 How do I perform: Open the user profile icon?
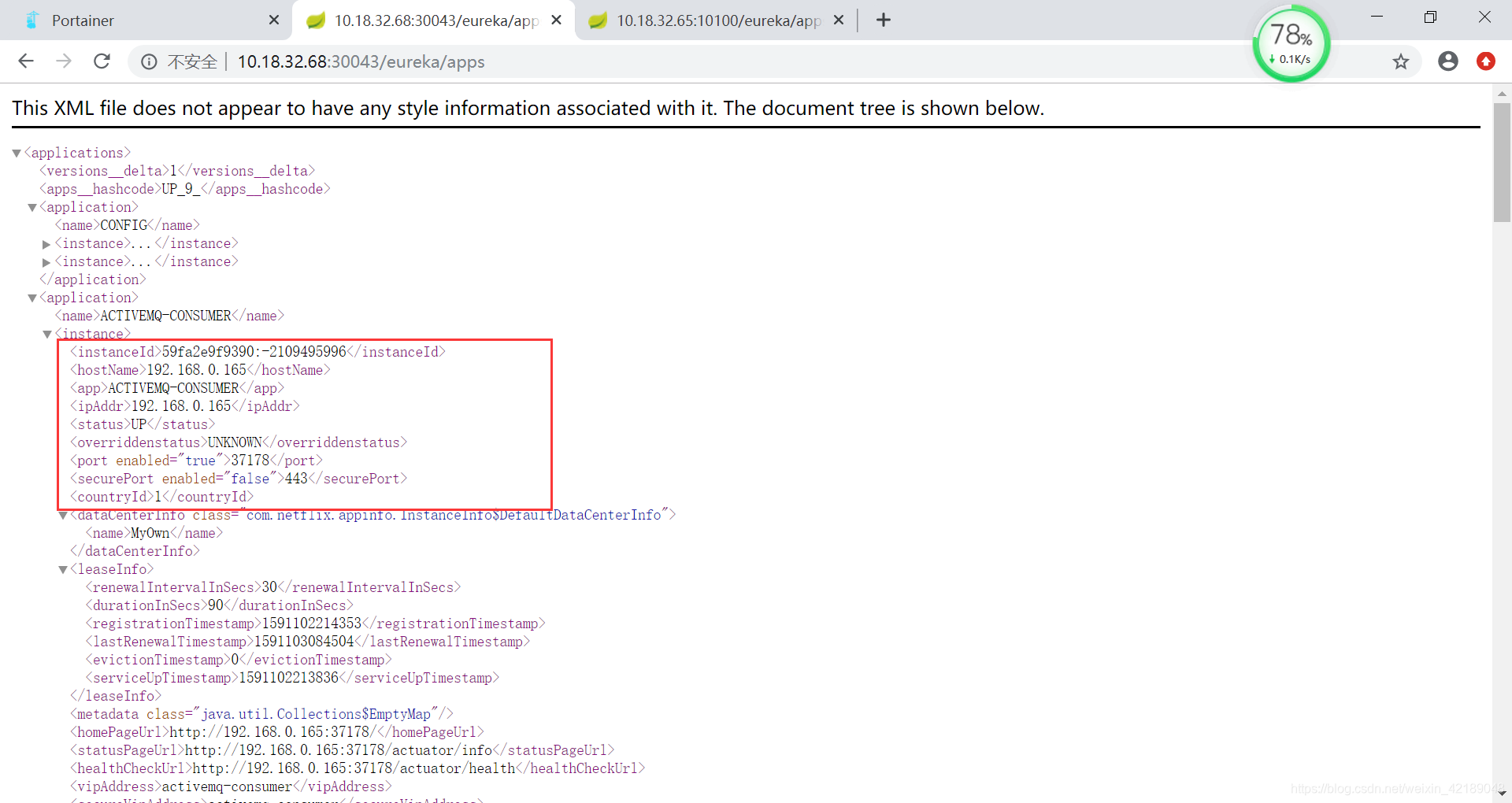(1448, 61)
